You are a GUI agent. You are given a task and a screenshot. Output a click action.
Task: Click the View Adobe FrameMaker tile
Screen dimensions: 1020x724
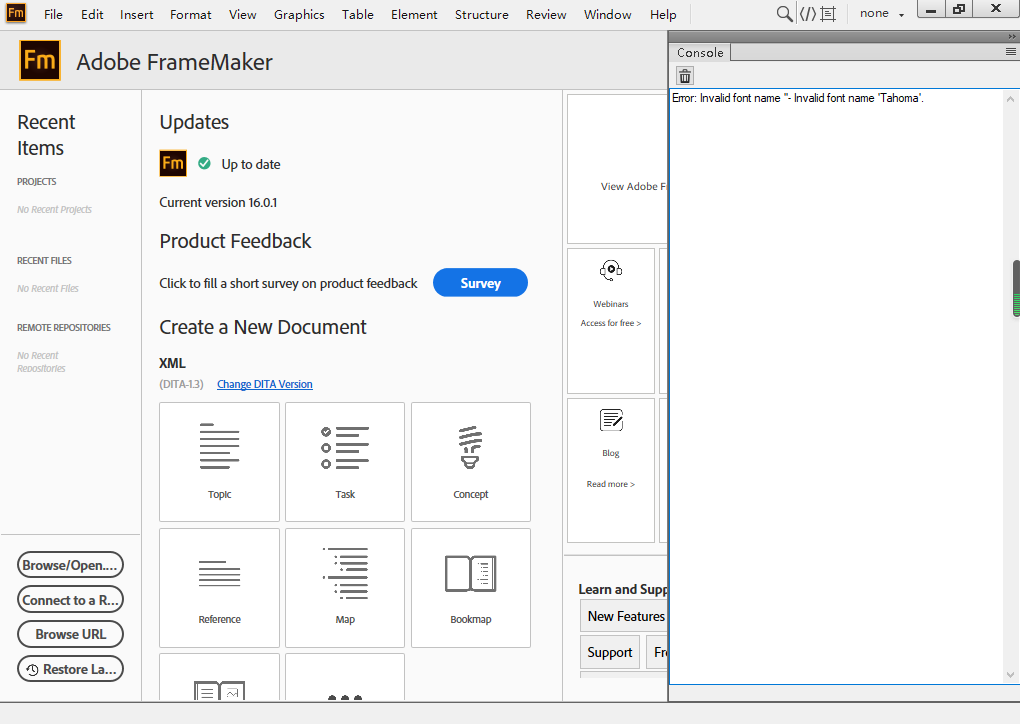tap(617, 168)
